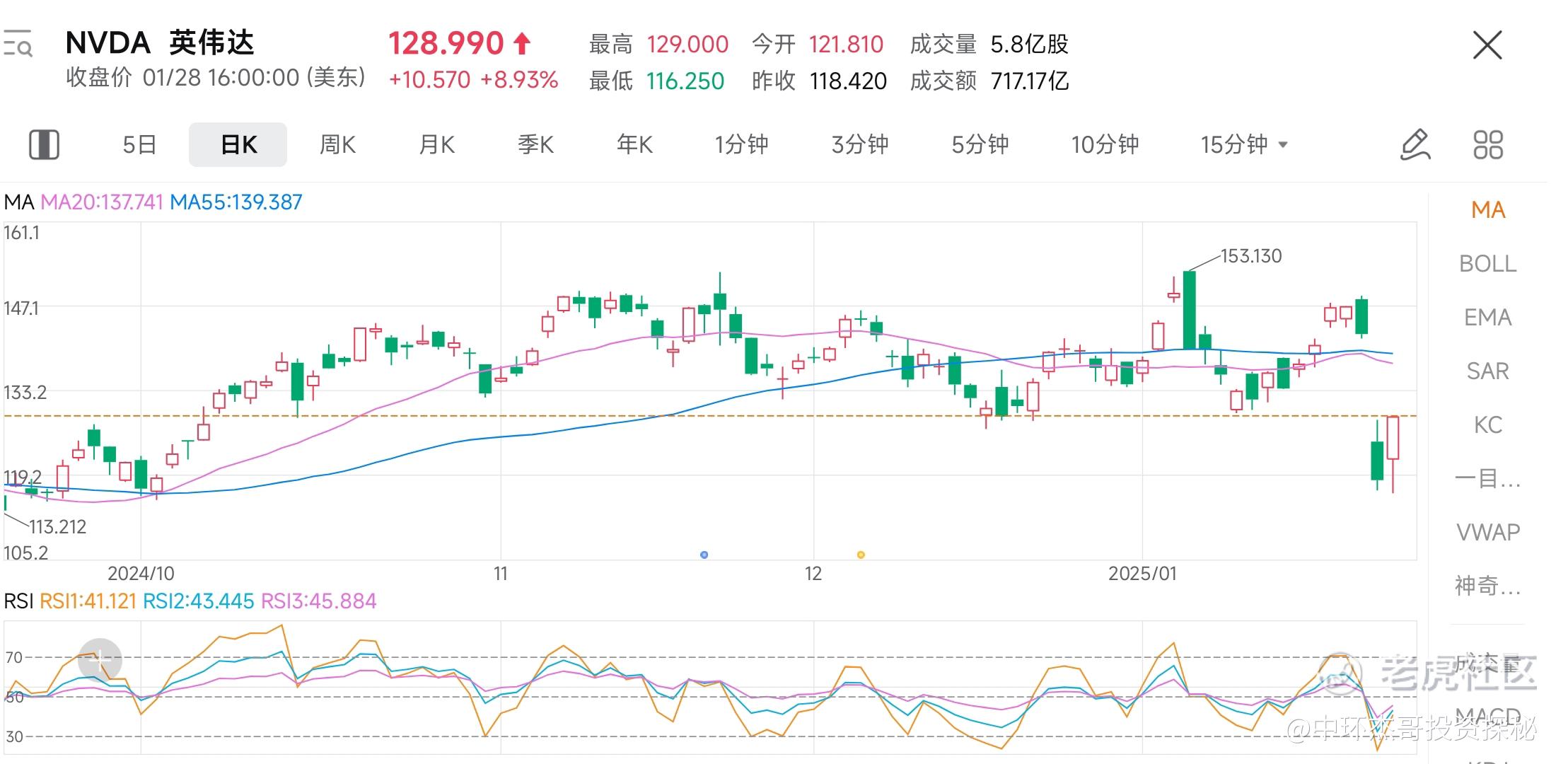Viewport: 1568px width, 764px height.
Task: Select the KC indicator
Action: 1488,425
